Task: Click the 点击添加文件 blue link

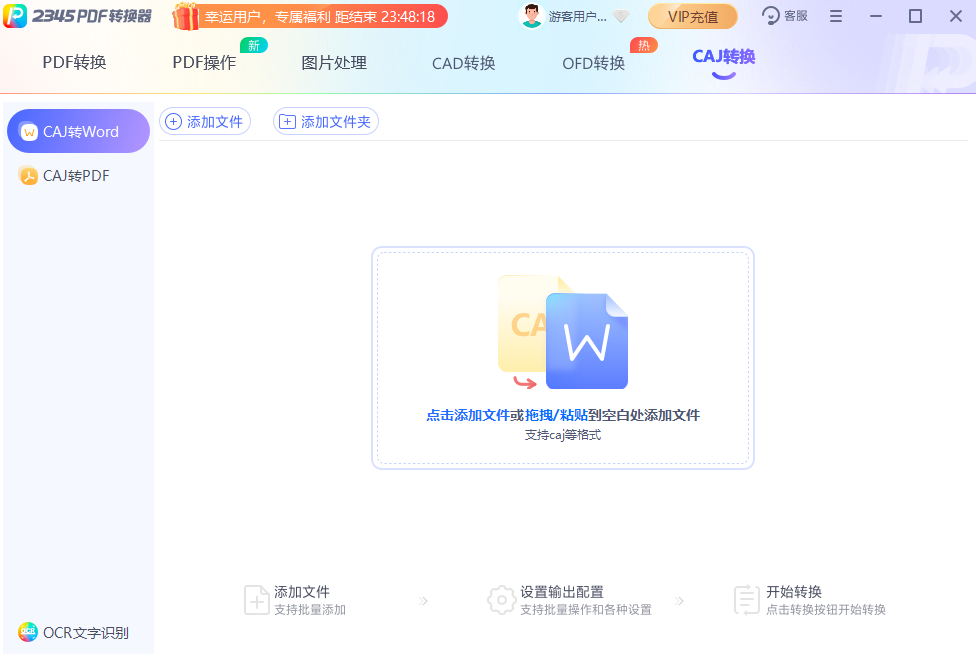Action: 467,415
